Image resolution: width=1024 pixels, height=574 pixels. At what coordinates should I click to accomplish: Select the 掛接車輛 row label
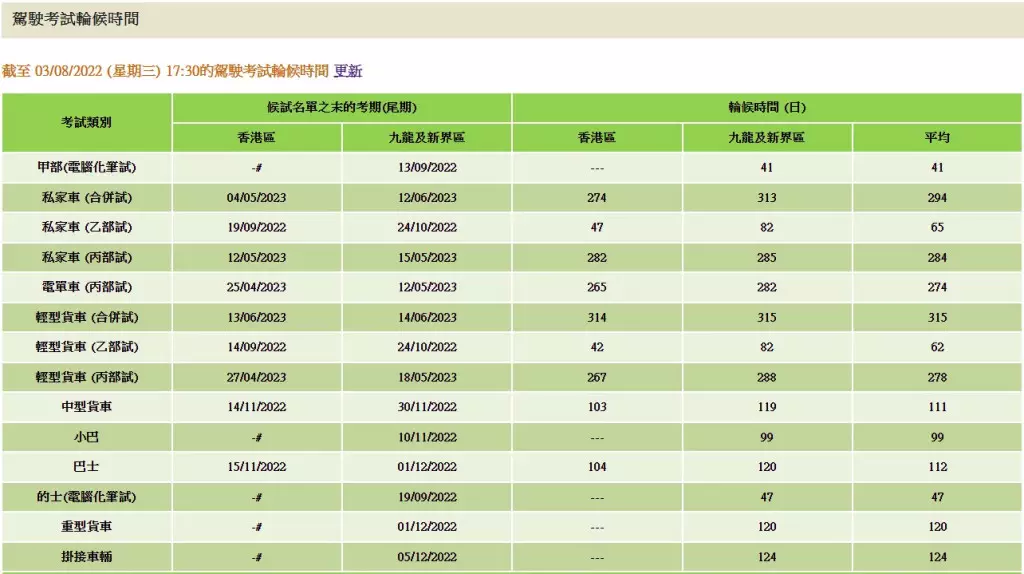coord(86,557)
